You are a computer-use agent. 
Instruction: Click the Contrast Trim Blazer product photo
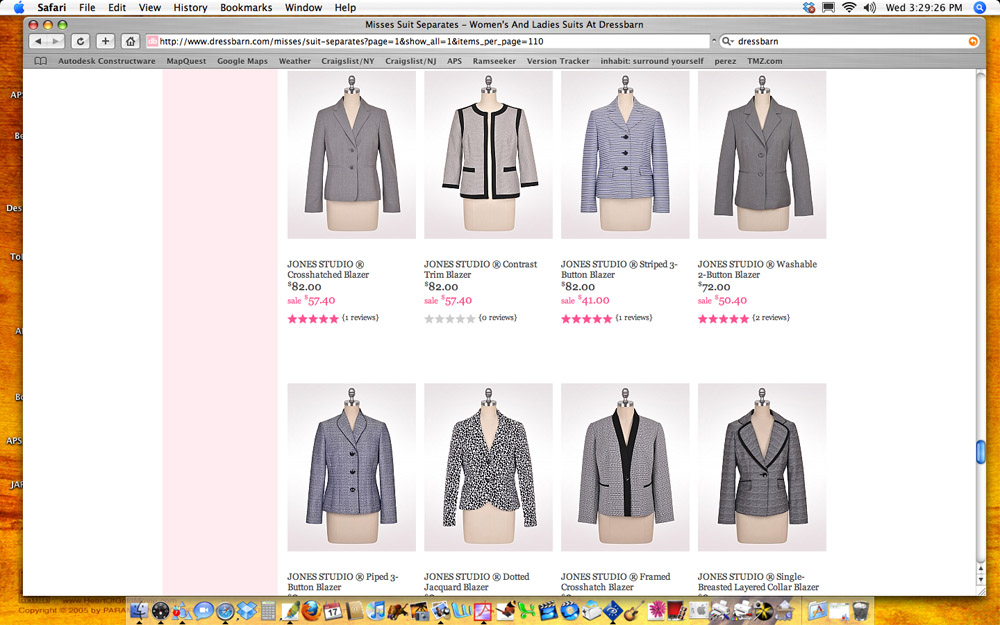pyautogui.click(x=489, y=155)
